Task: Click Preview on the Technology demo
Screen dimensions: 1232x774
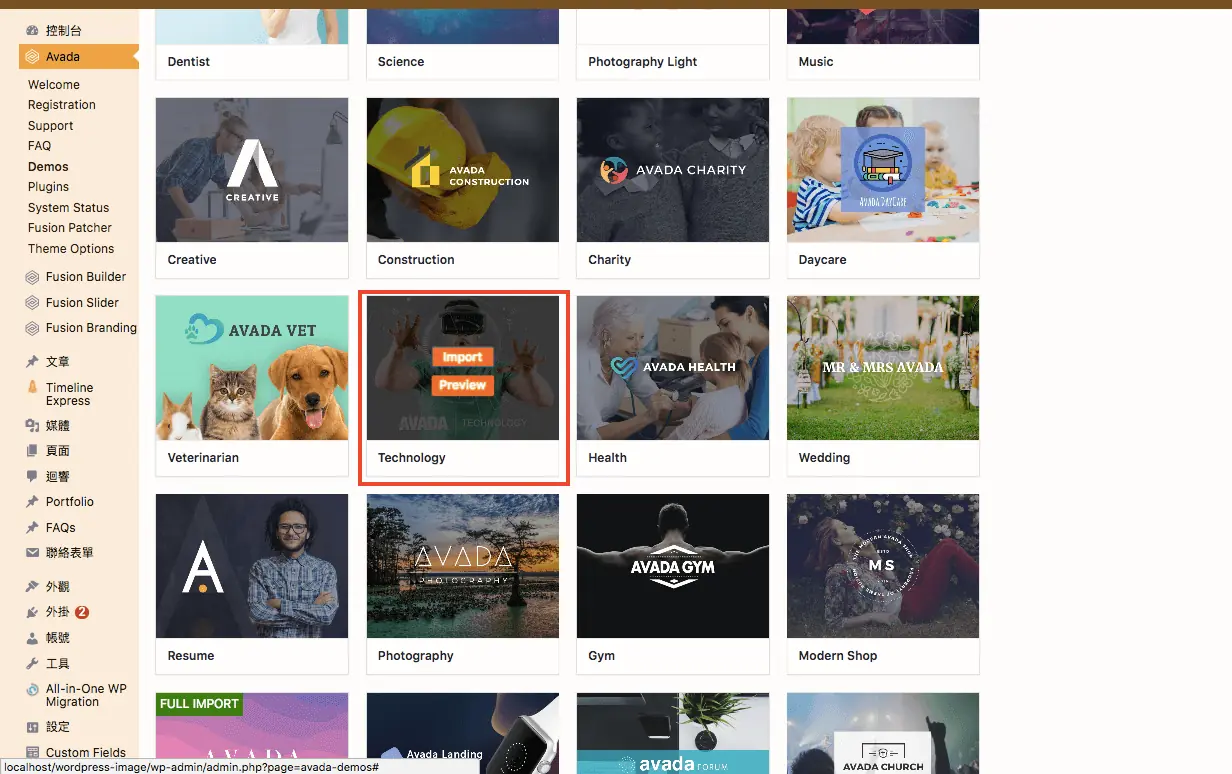Action: point(463,385)
